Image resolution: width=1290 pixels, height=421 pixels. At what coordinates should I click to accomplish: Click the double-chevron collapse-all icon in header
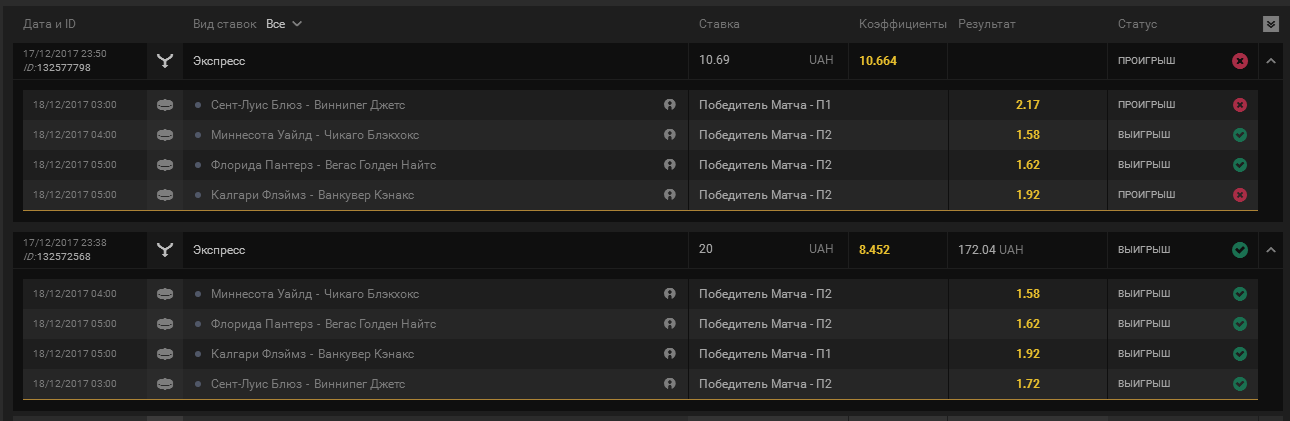coord(1271,24)
